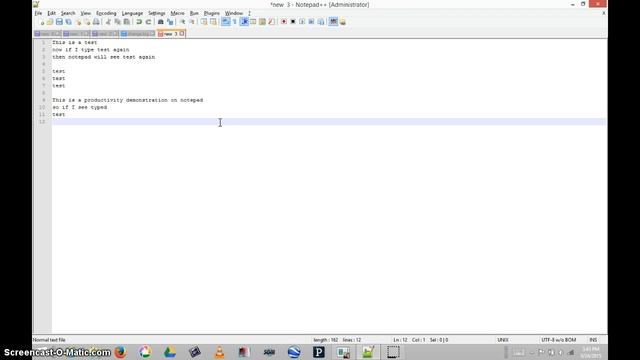This screenshot has width=640, height=360.
Task: Click the Replace toolbar icon
Action: (x=170, y=22)
